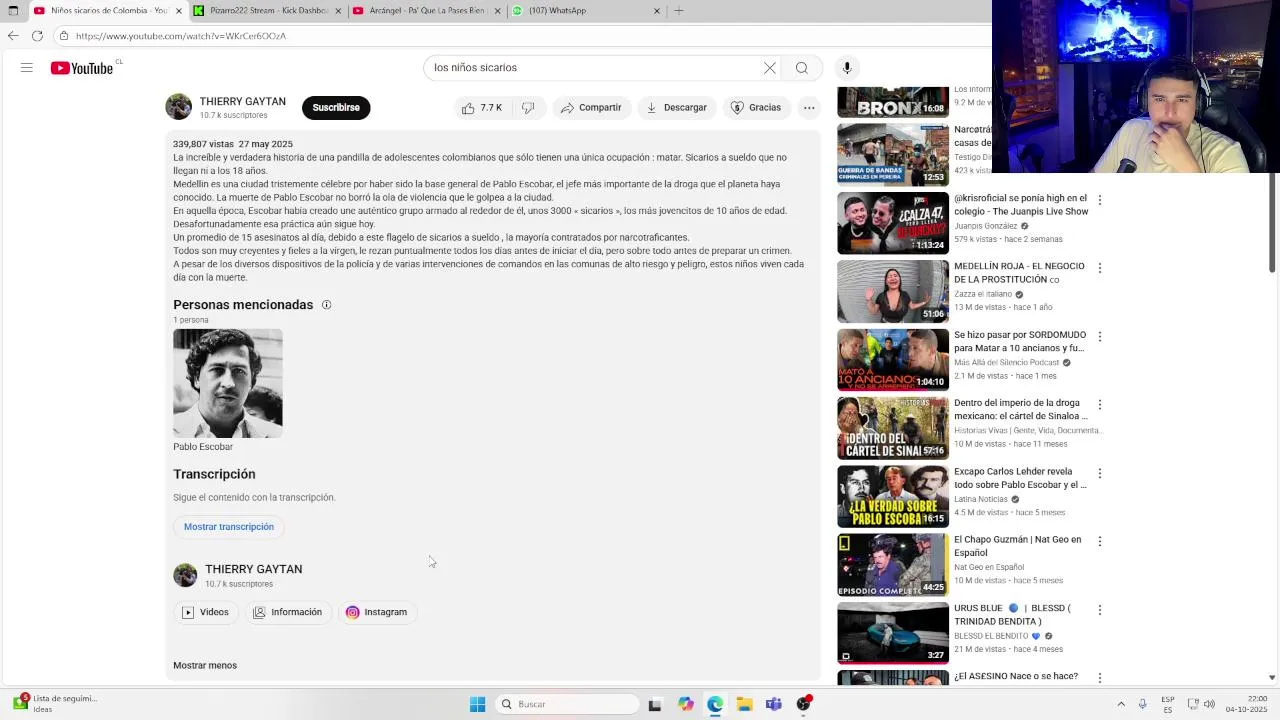Click the Compartir button

591,108
